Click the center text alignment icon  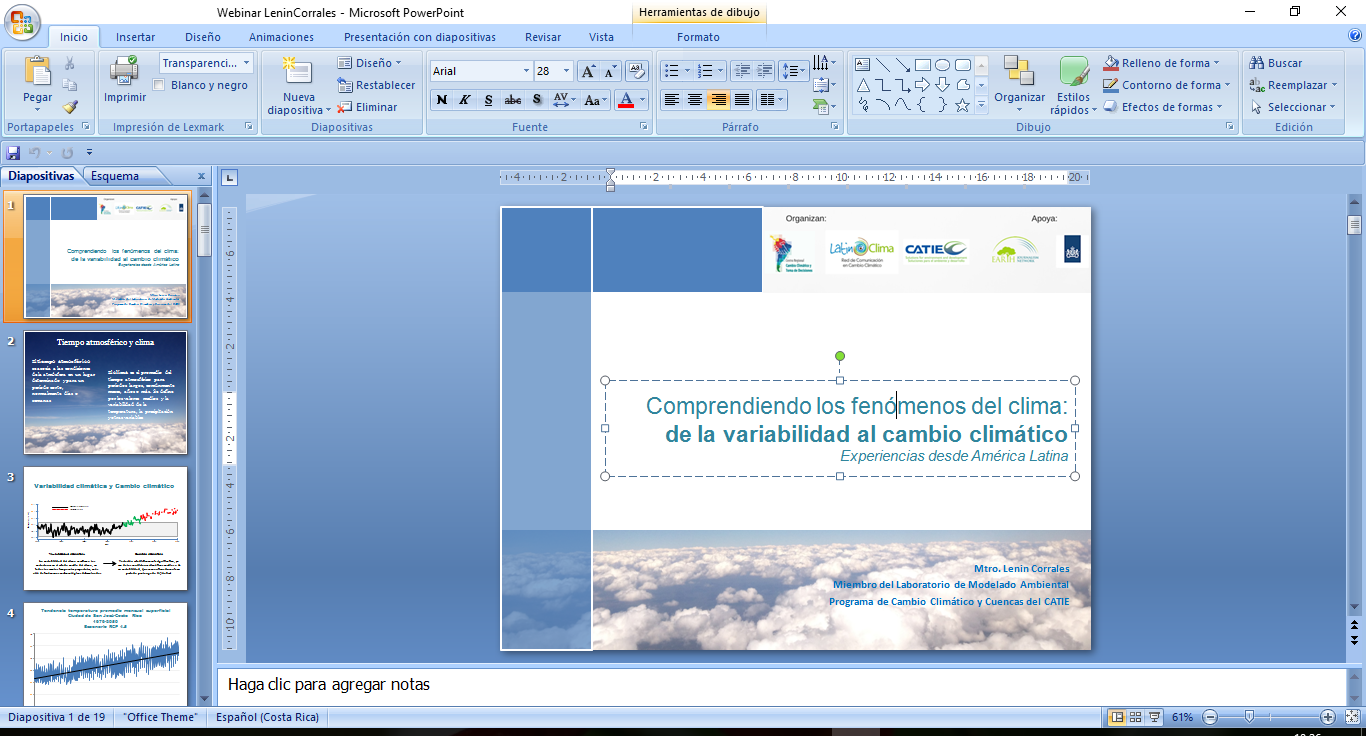[695, 100]
